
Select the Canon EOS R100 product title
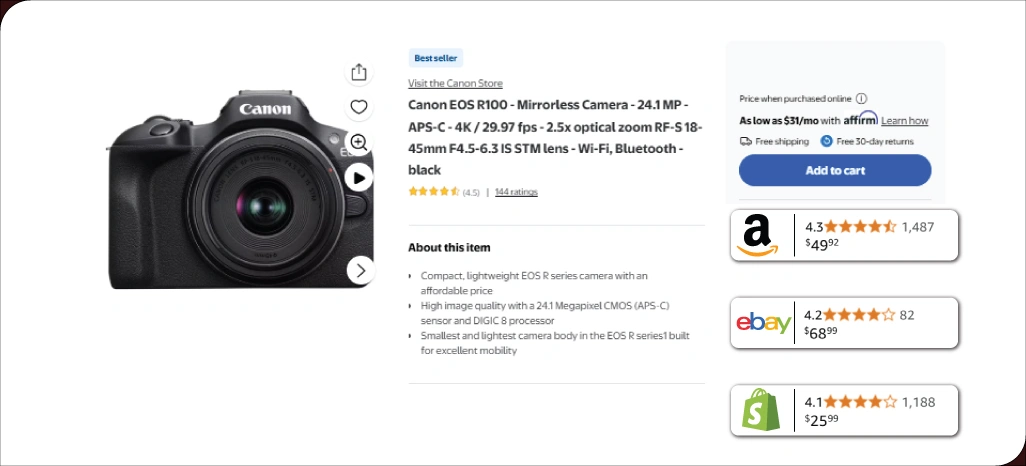(555, 137)
